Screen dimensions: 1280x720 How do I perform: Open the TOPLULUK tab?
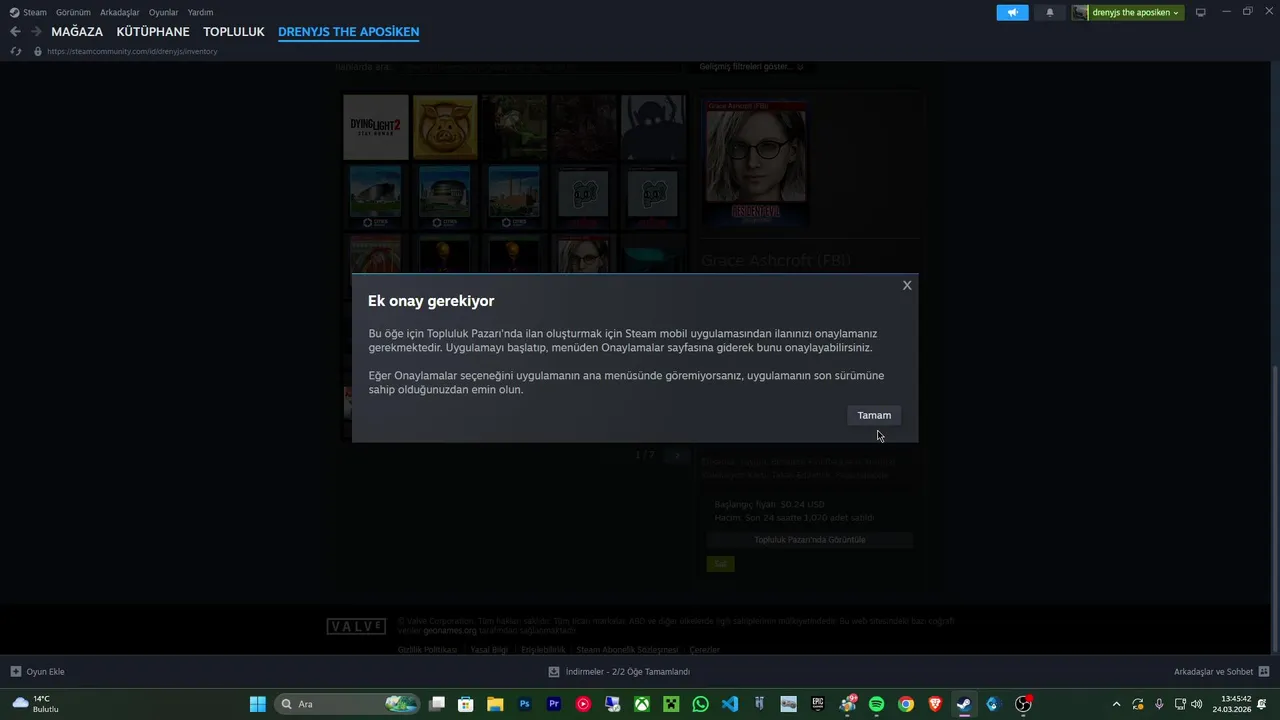(x=234, y=32)
